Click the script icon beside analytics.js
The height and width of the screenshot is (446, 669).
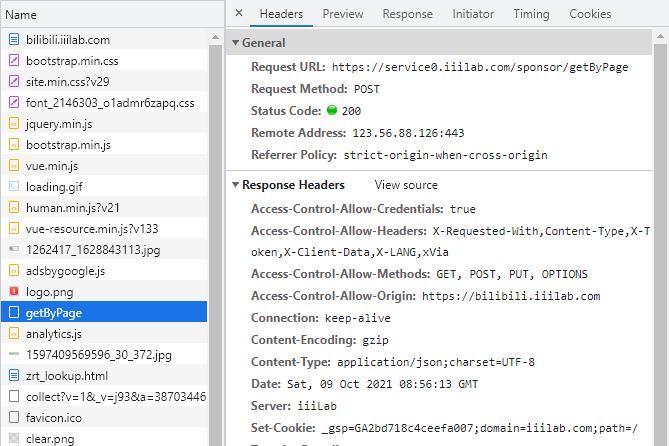click(x=14, y=333)
